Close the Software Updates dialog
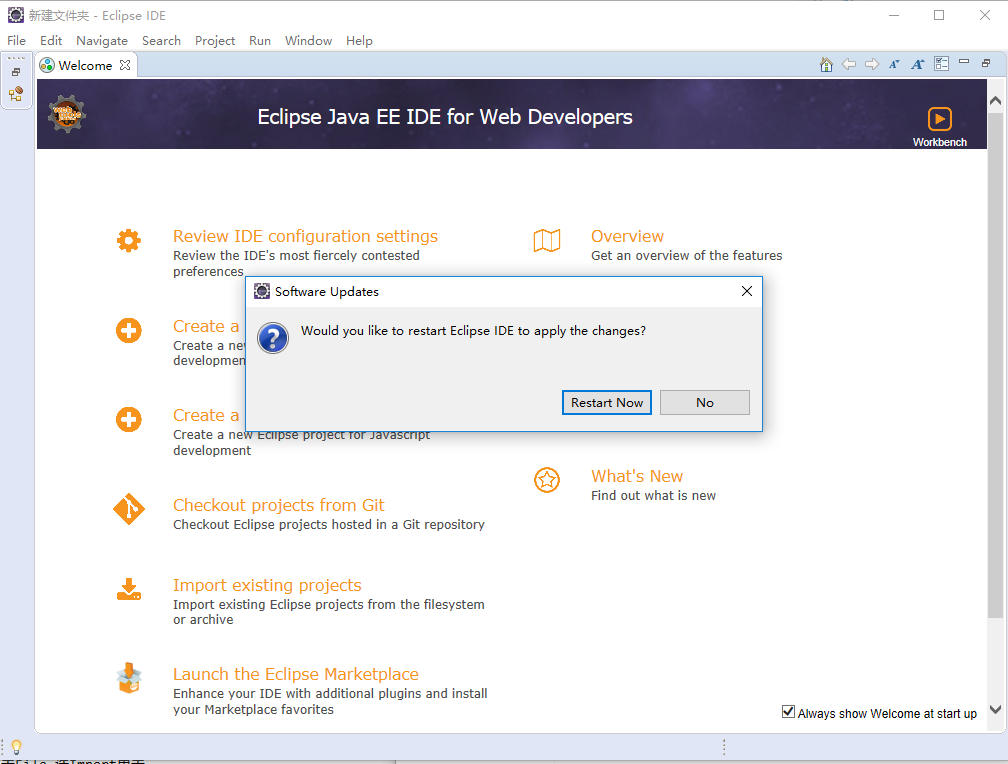This screenshot has width=1008, height=764. (x=746, y=291)
